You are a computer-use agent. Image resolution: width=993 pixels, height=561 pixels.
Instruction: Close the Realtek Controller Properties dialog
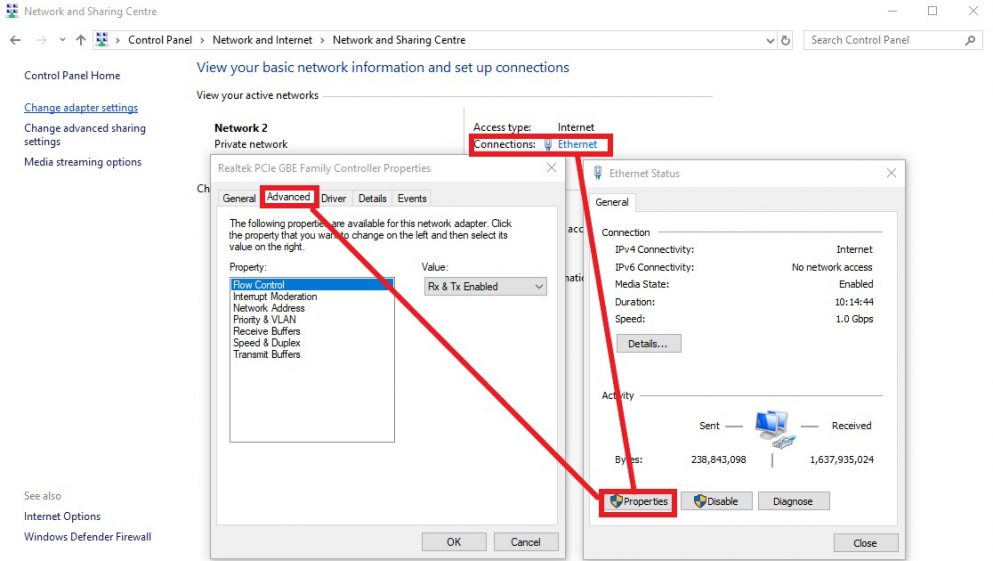[551, 168]
